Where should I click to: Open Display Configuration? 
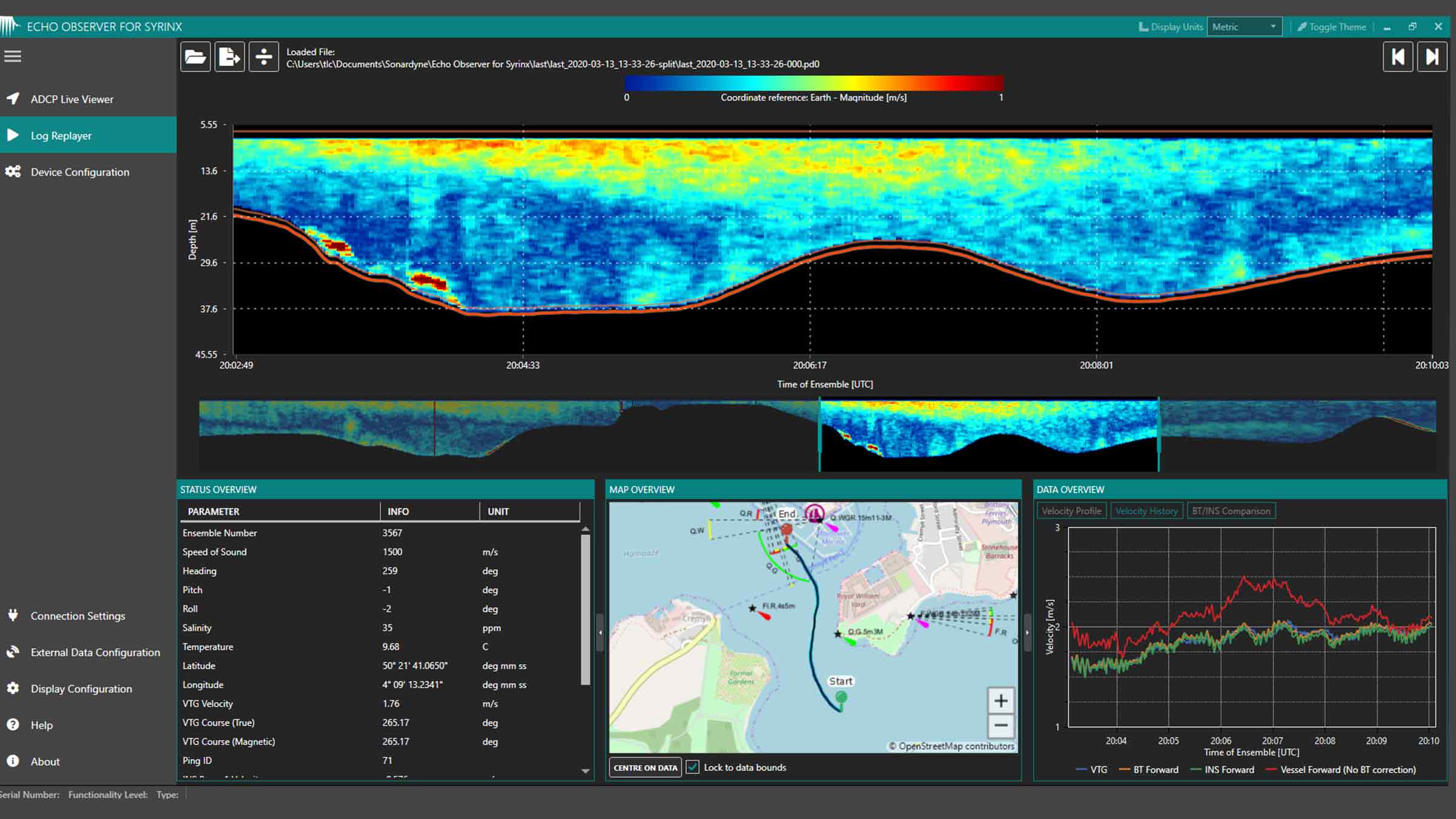coord(88,689)
